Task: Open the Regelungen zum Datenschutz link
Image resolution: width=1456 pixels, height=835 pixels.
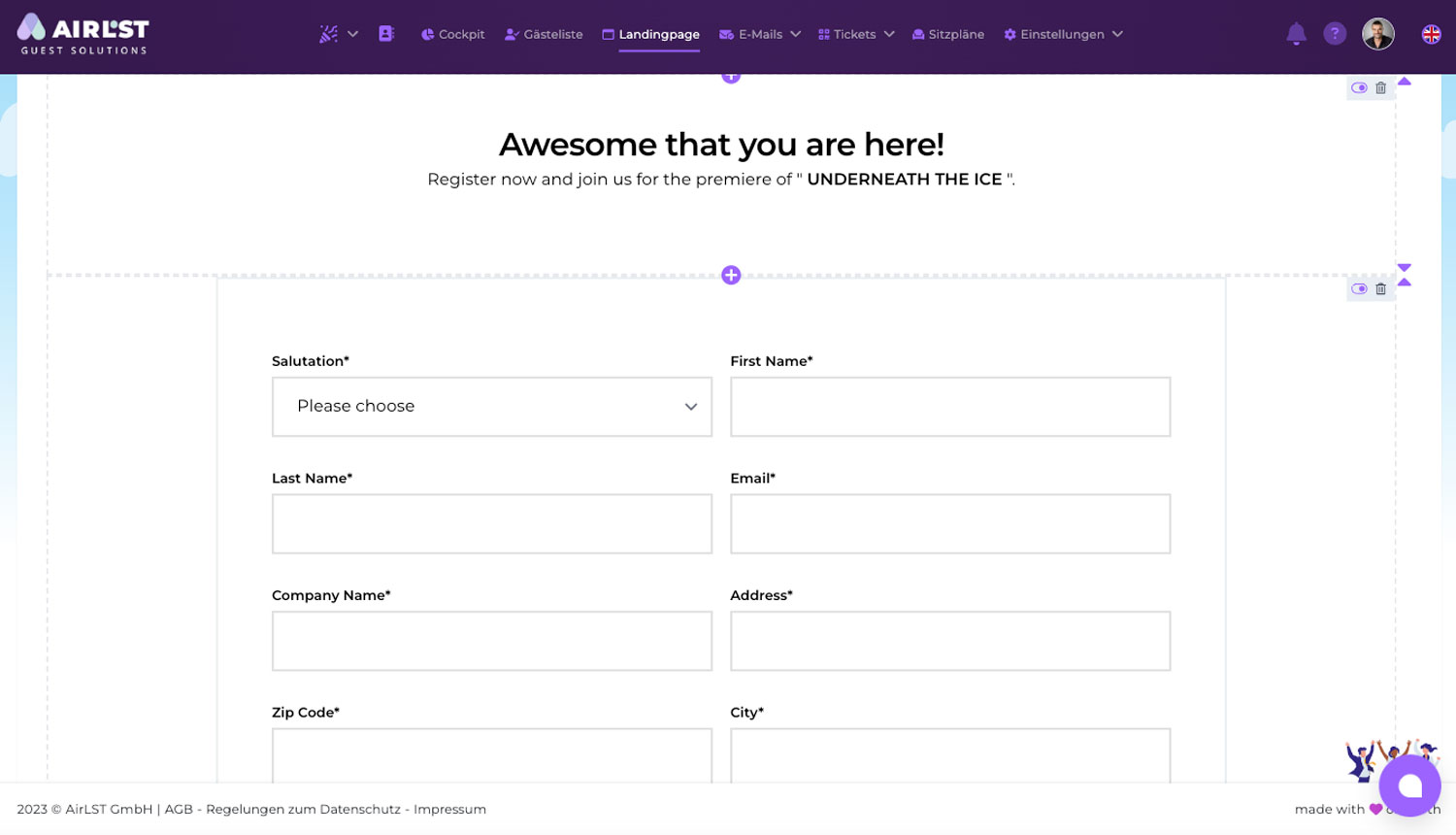Action: click(303, 809)
